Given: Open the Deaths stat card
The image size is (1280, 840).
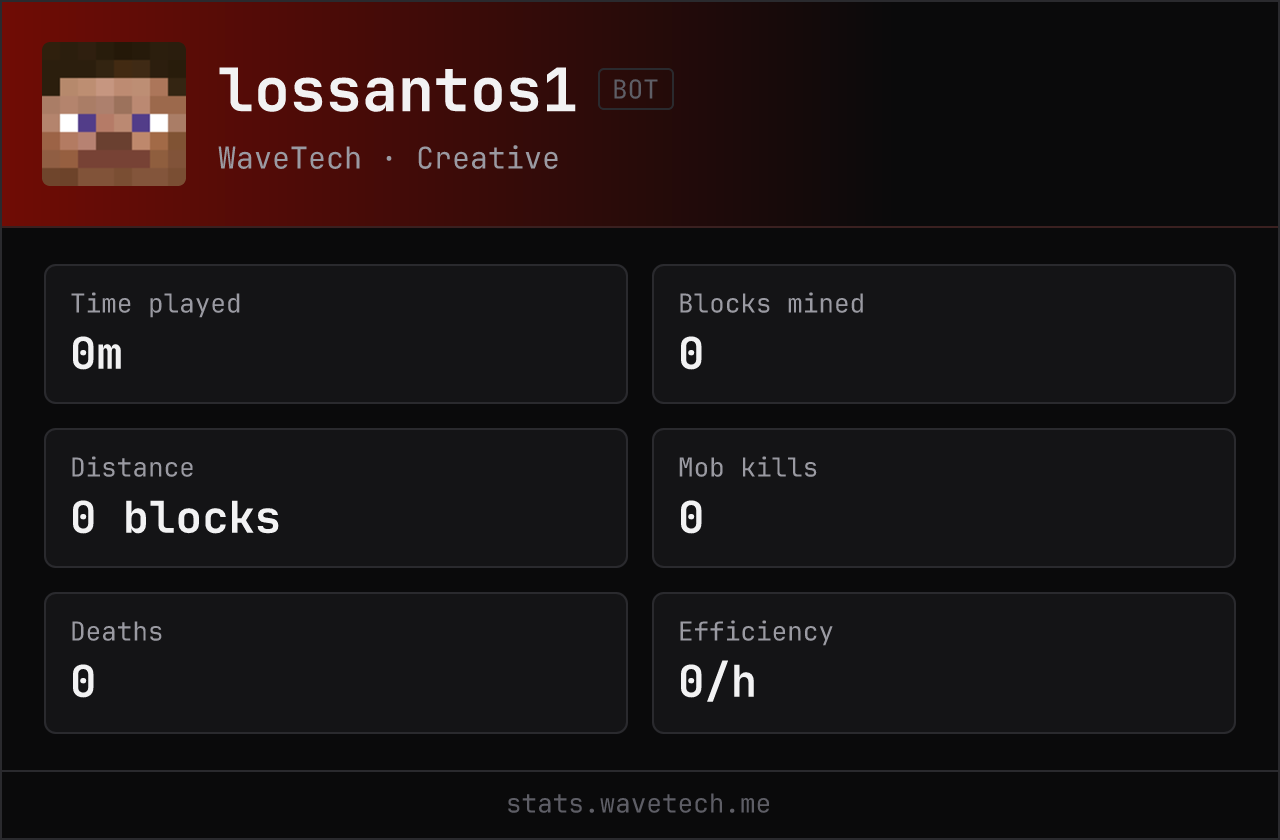Looking at the screenshot, I should (x=336, y=663).
